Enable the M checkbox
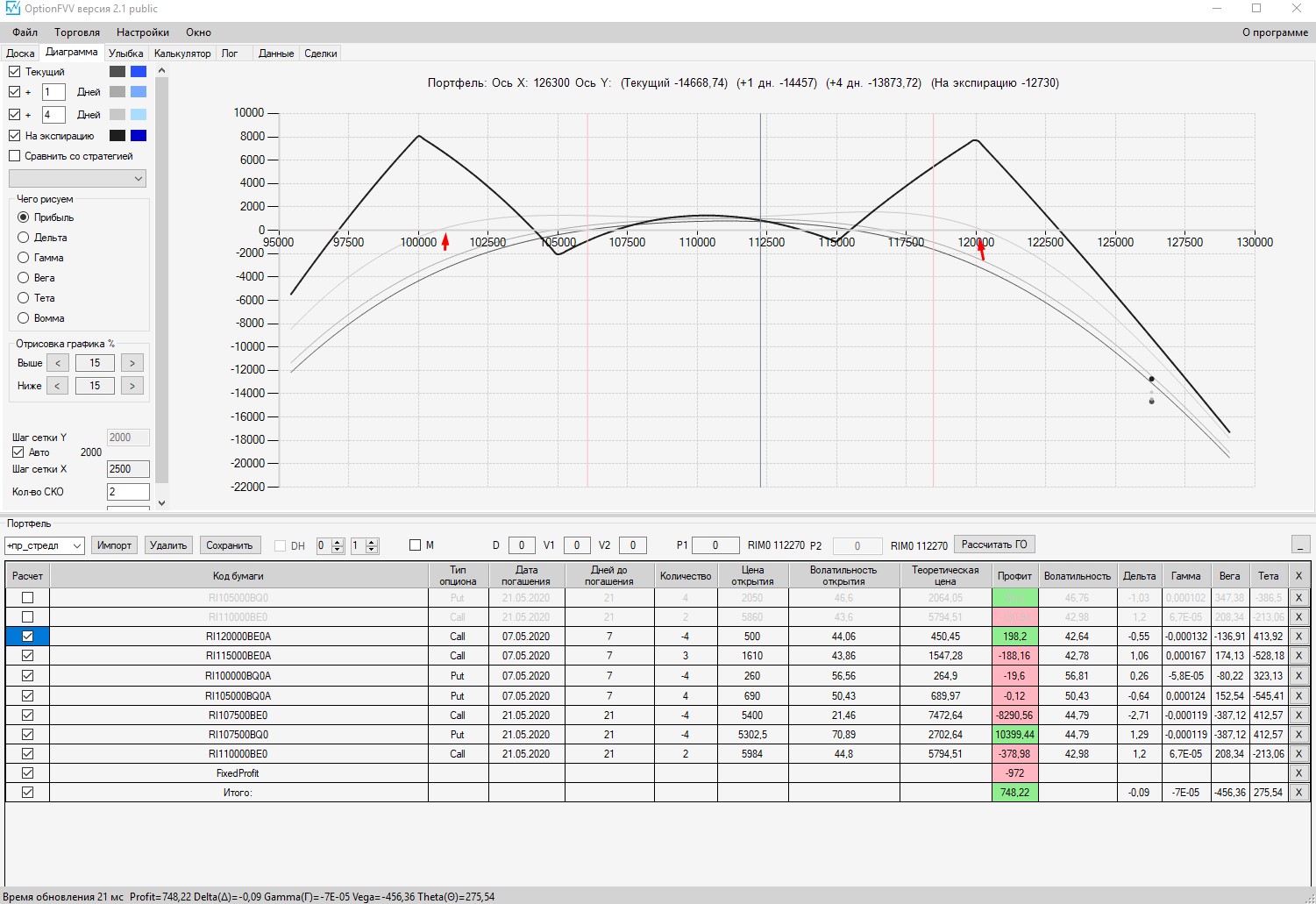The image size is (1316, 904). 416,545
